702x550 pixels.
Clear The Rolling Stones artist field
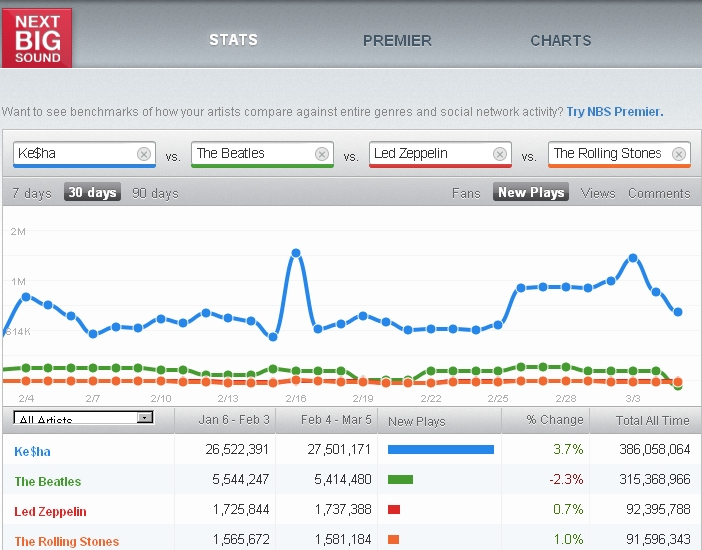coord(679,154)
